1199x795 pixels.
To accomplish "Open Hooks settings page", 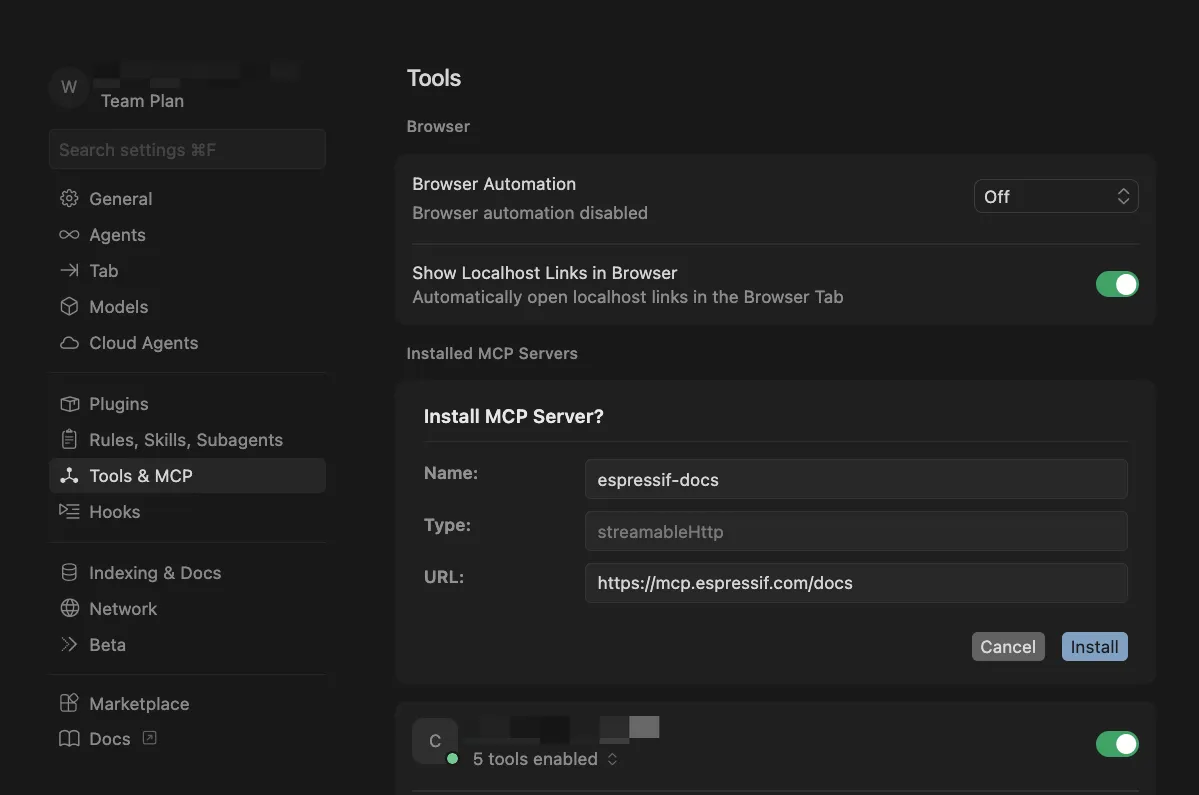I will coord(187,511).
